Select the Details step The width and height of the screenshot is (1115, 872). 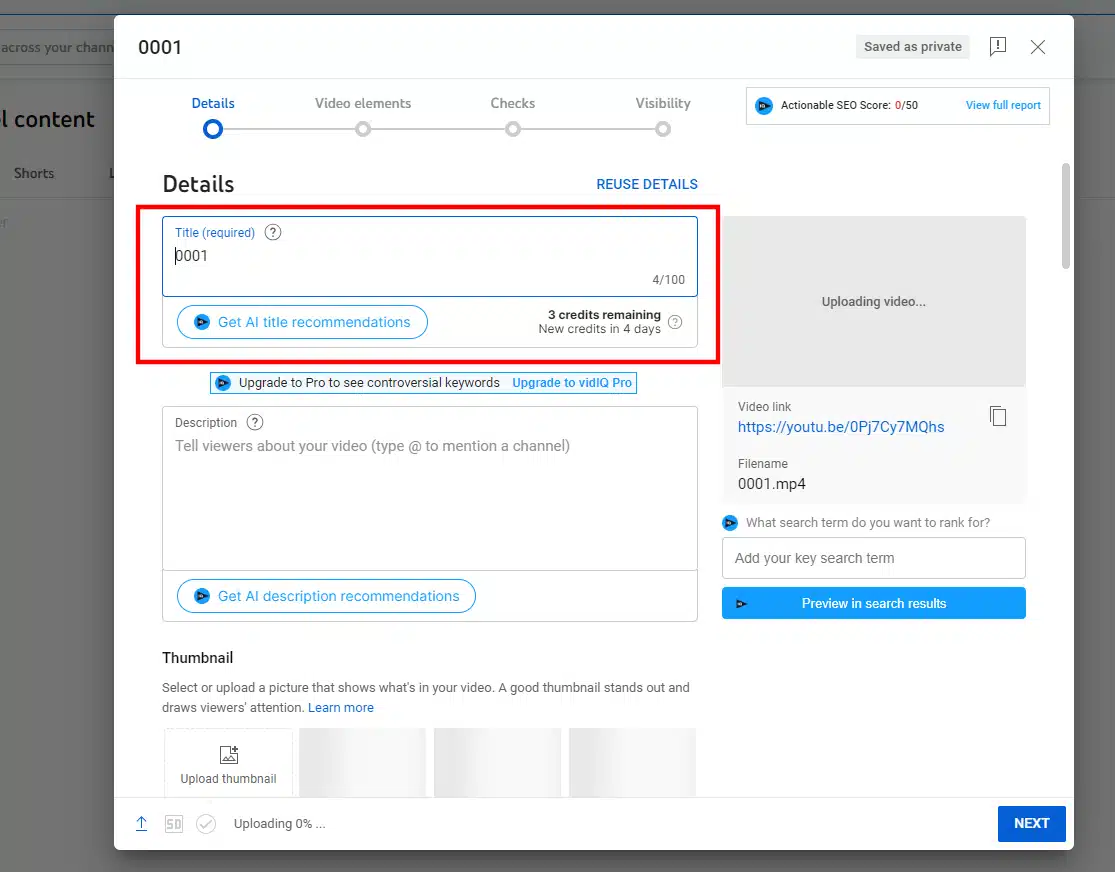click(212, 128)
